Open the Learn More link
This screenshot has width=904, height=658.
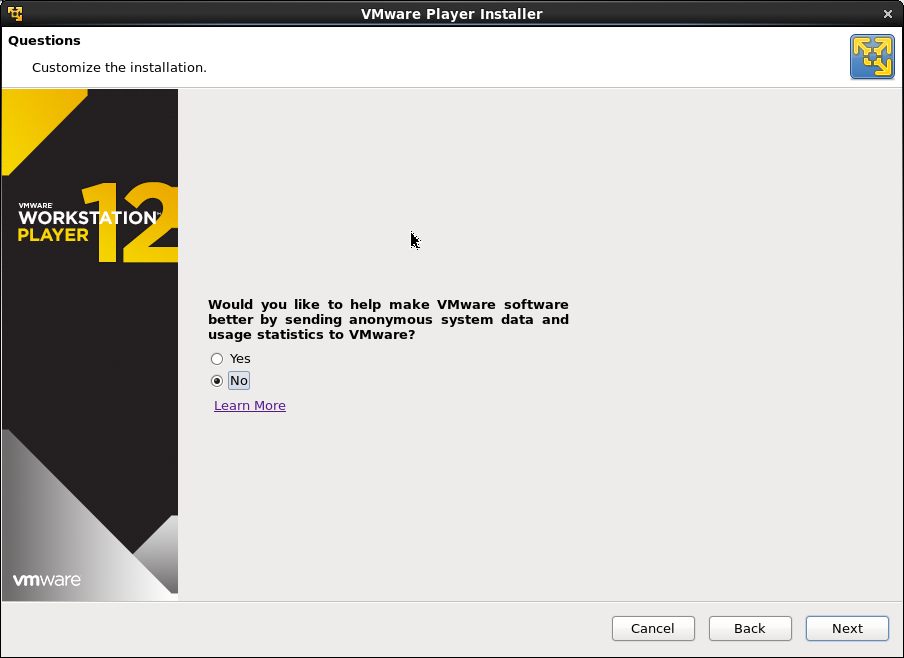(250, 406)
